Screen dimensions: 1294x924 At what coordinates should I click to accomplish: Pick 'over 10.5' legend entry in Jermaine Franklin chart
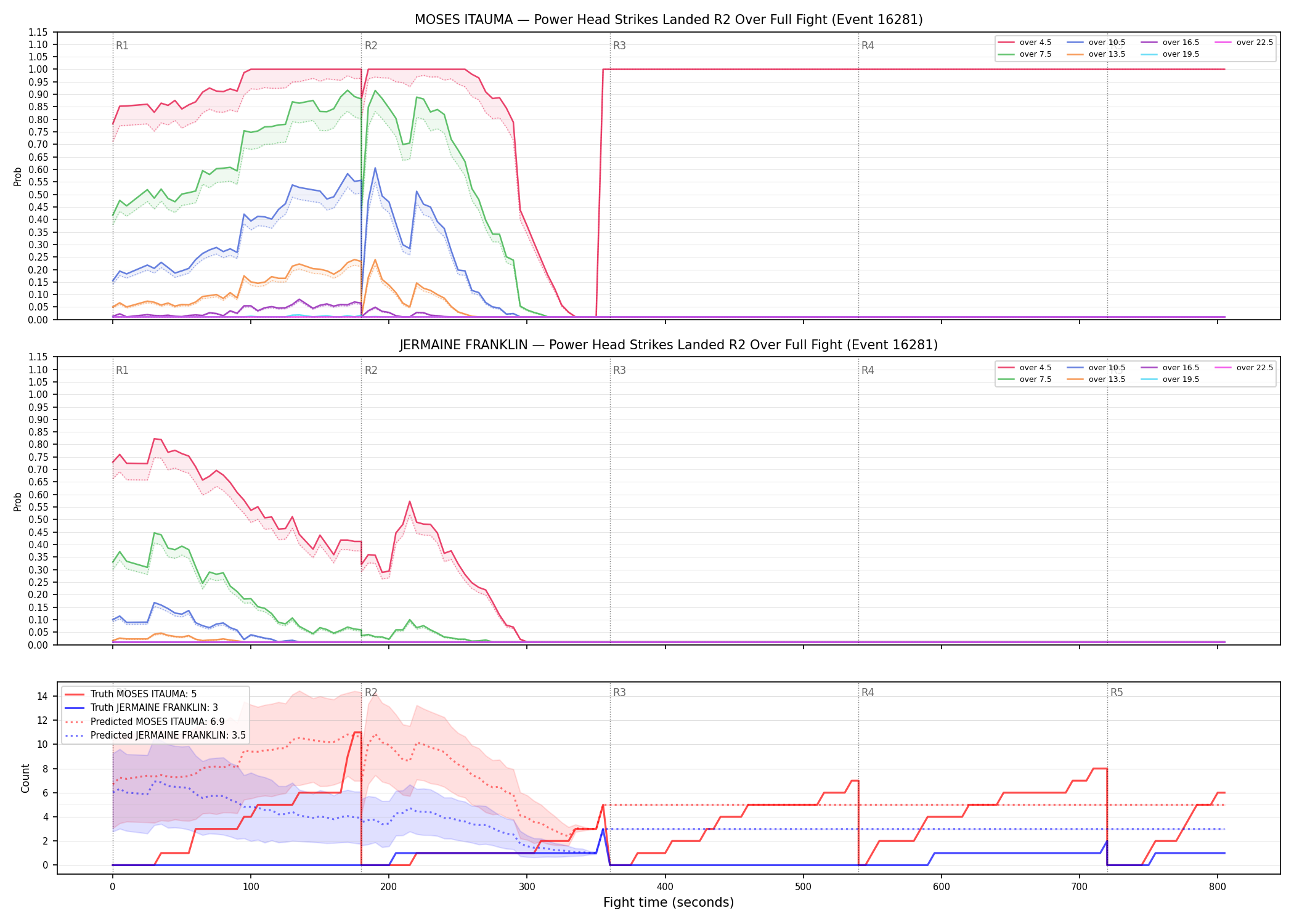(x=1096, y=368)
